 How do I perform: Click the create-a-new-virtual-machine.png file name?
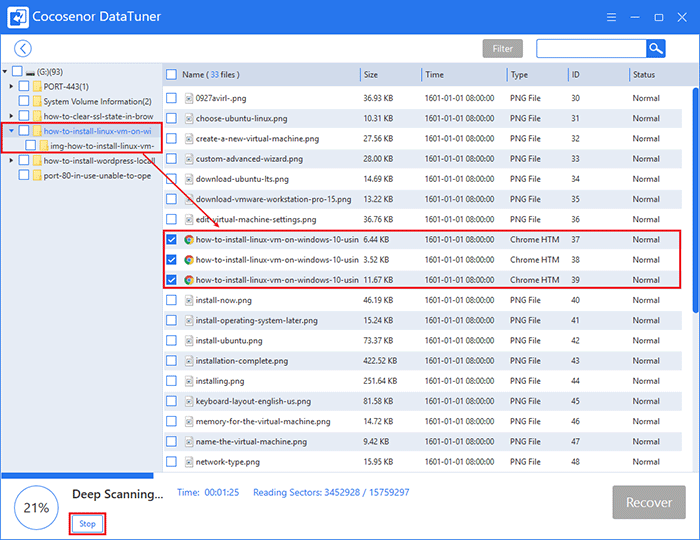click(x=257, y=139)
